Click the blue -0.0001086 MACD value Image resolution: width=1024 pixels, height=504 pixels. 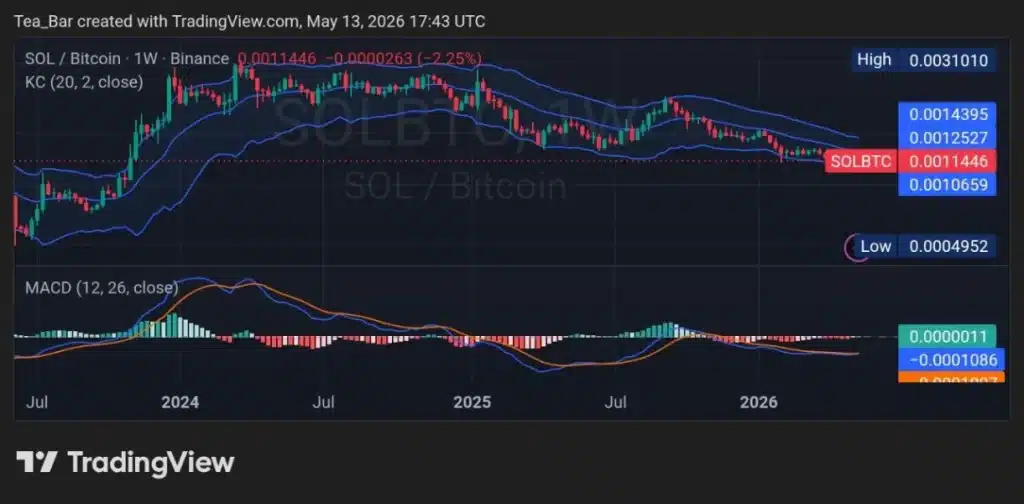(952, 359)
